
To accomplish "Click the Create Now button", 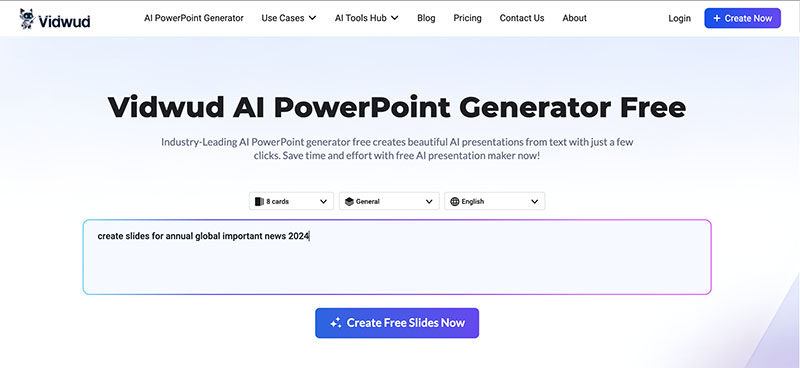I will coord(742,18).
